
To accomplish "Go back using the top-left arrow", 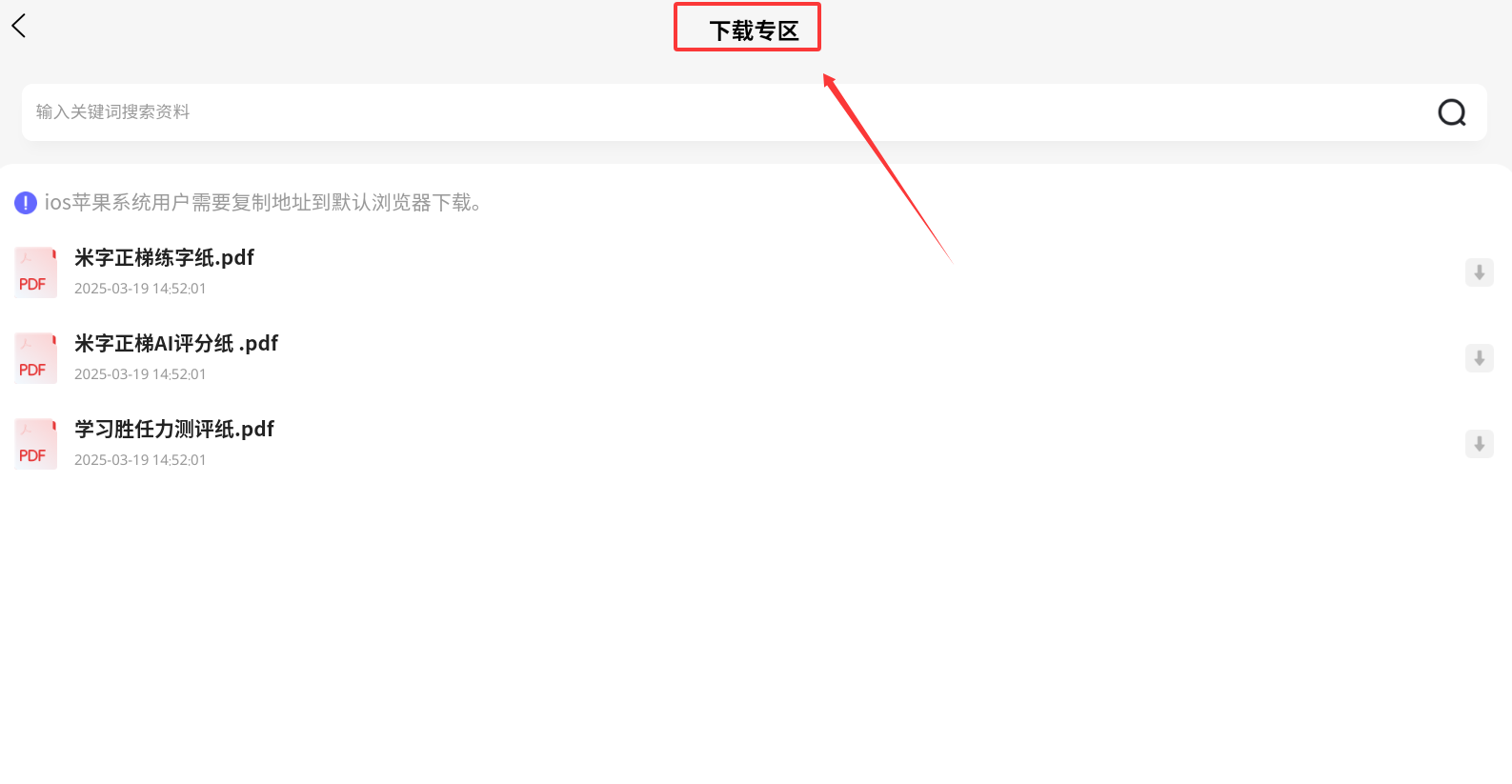I will point(19,26).
